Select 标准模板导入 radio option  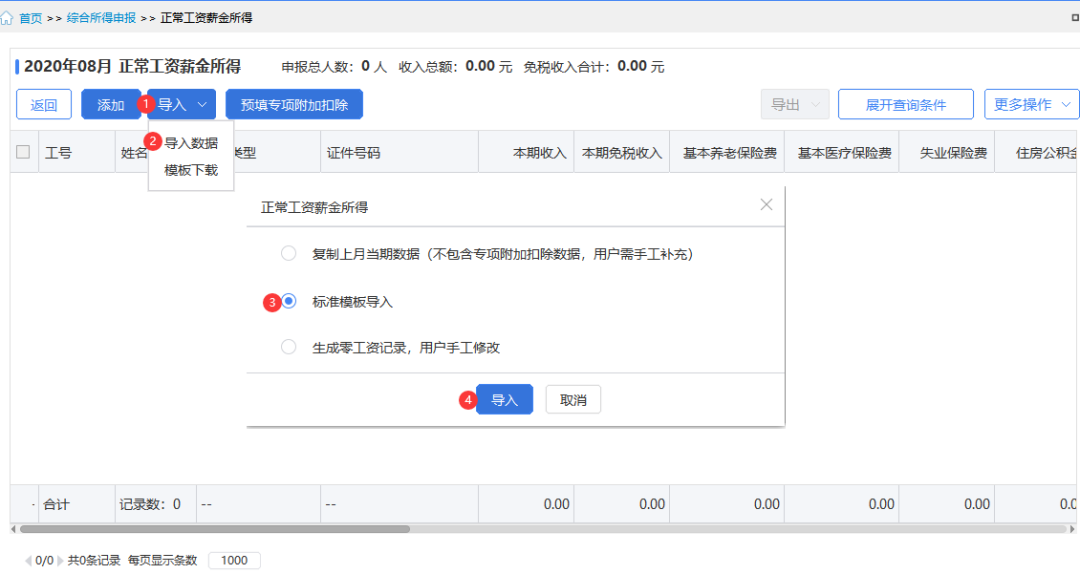click(x=289, y=301)
